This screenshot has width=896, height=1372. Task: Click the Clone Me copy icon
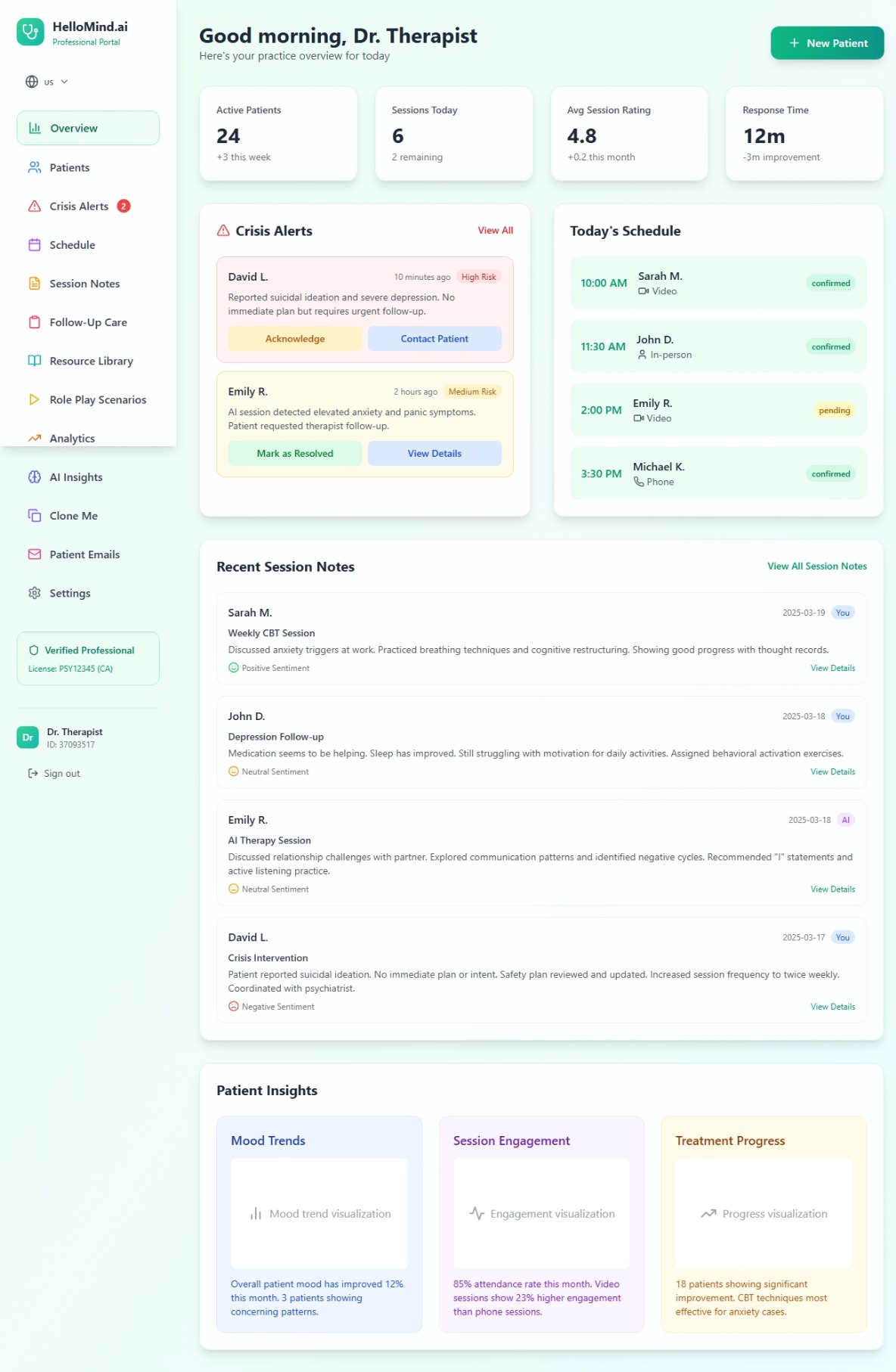click(x=35, y=516)
